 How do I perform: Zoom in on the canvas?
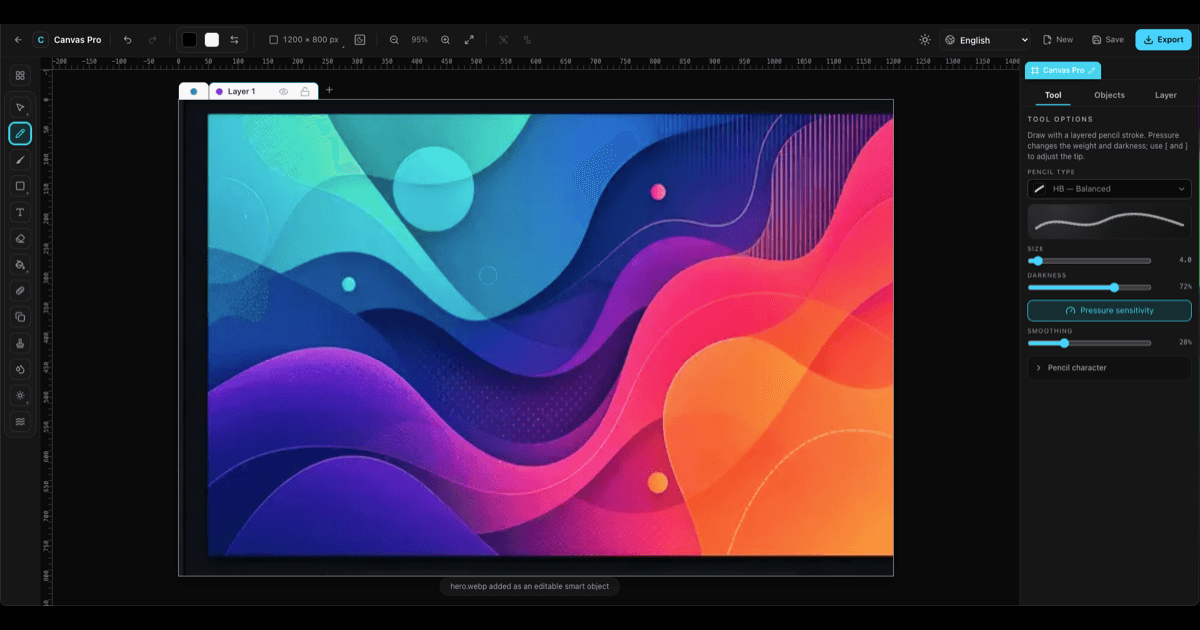tap(445, 40)
